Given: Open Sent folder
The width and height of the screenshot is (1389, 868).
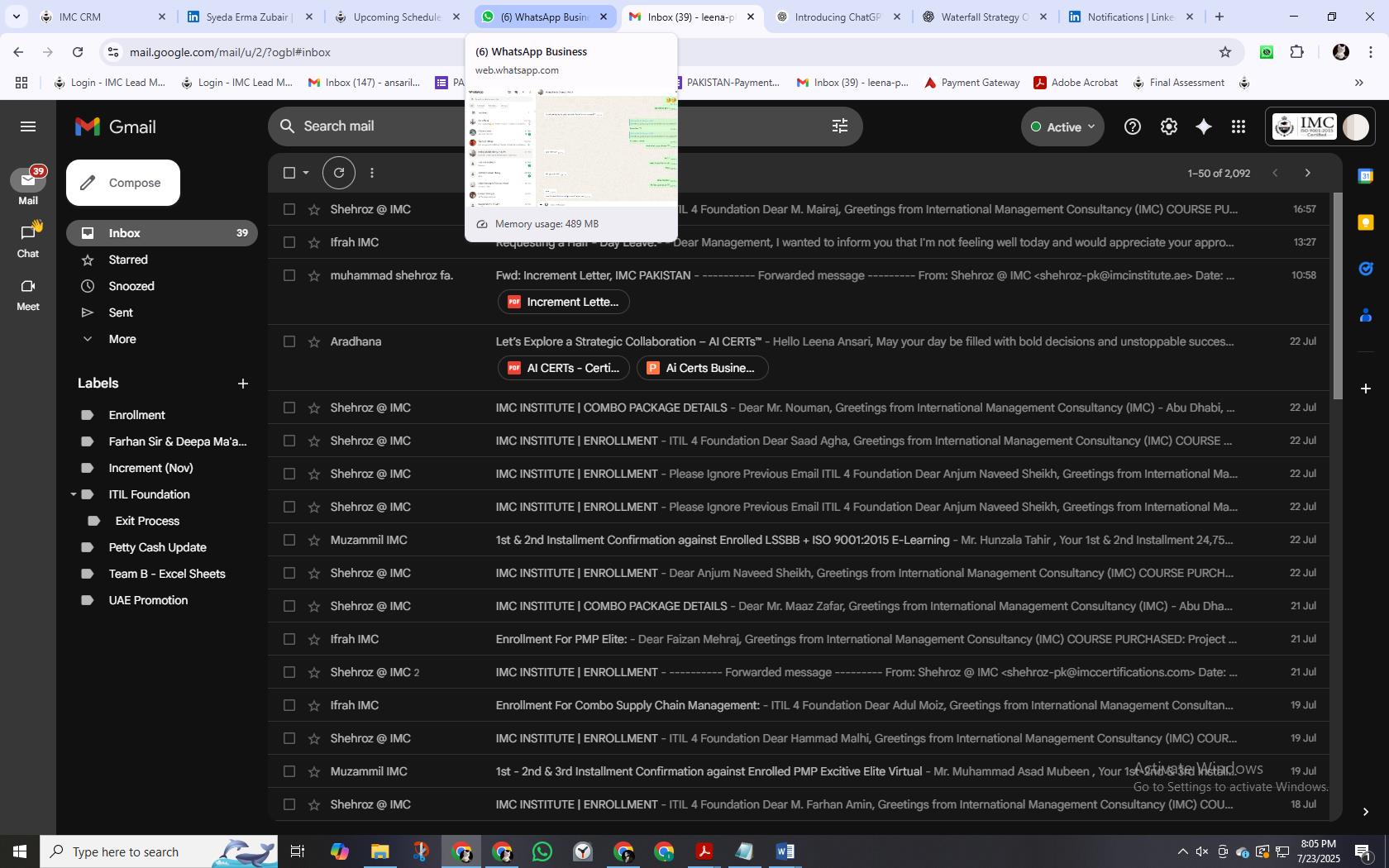Looking at the screenshot, I should point(121,312).
